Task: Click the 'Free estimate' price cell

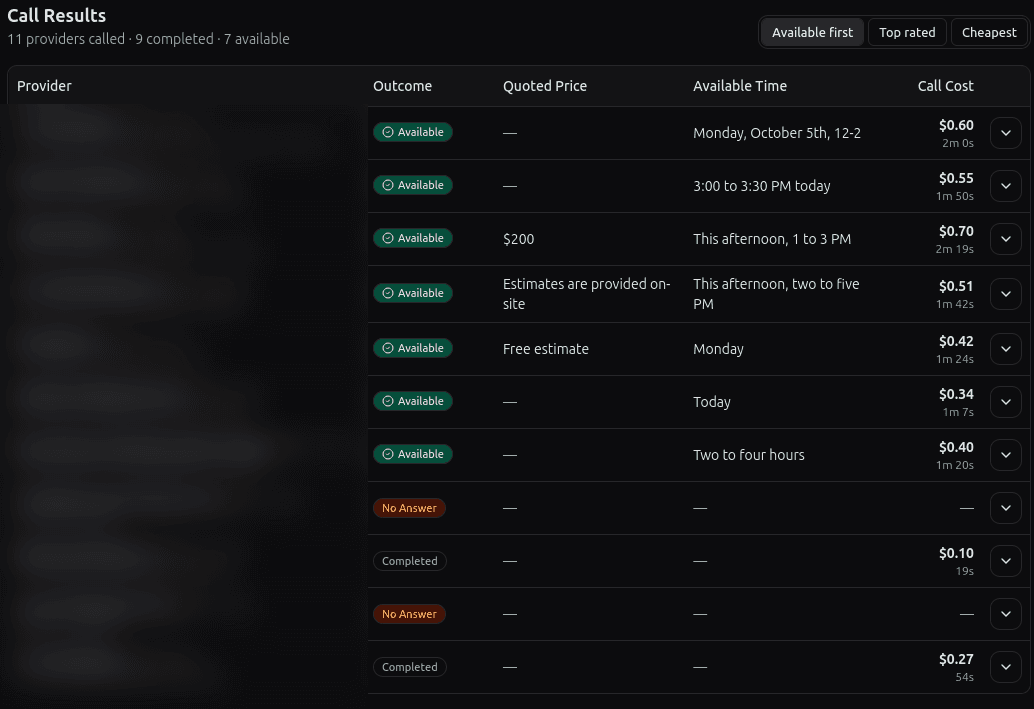Action: point(545,349)
